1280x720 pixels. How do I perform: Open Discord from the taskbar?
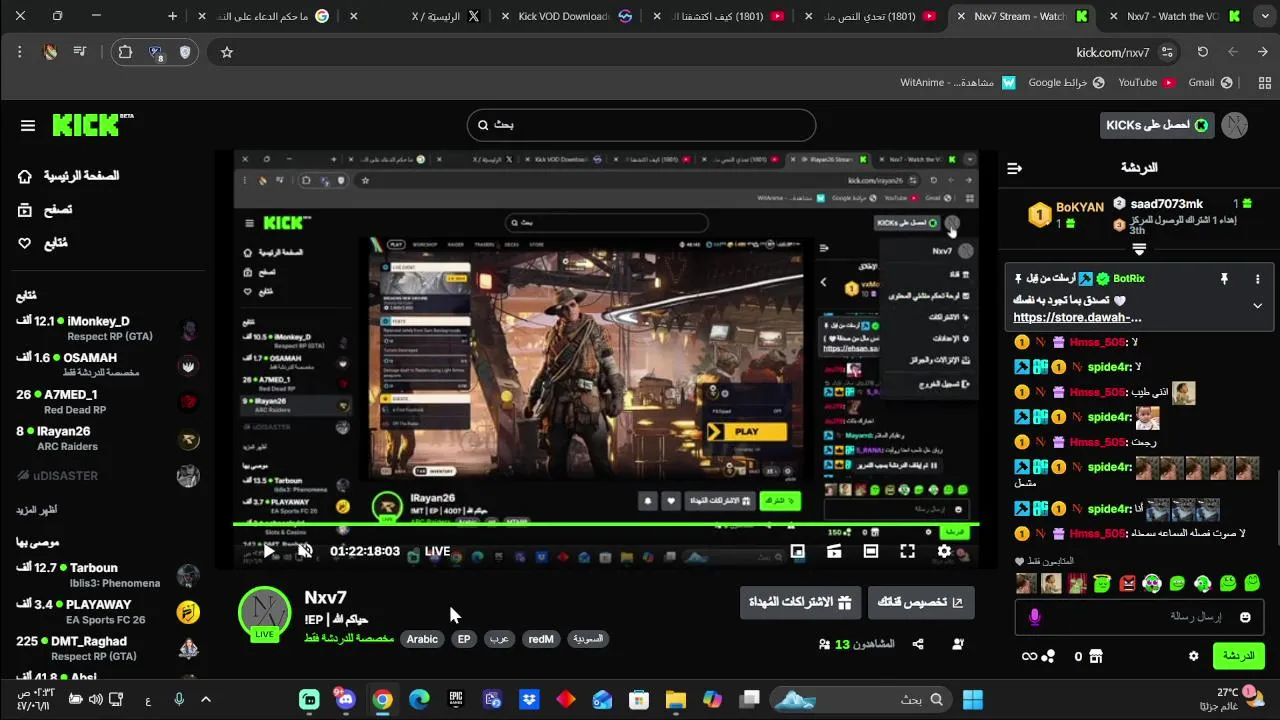point(346,699)
